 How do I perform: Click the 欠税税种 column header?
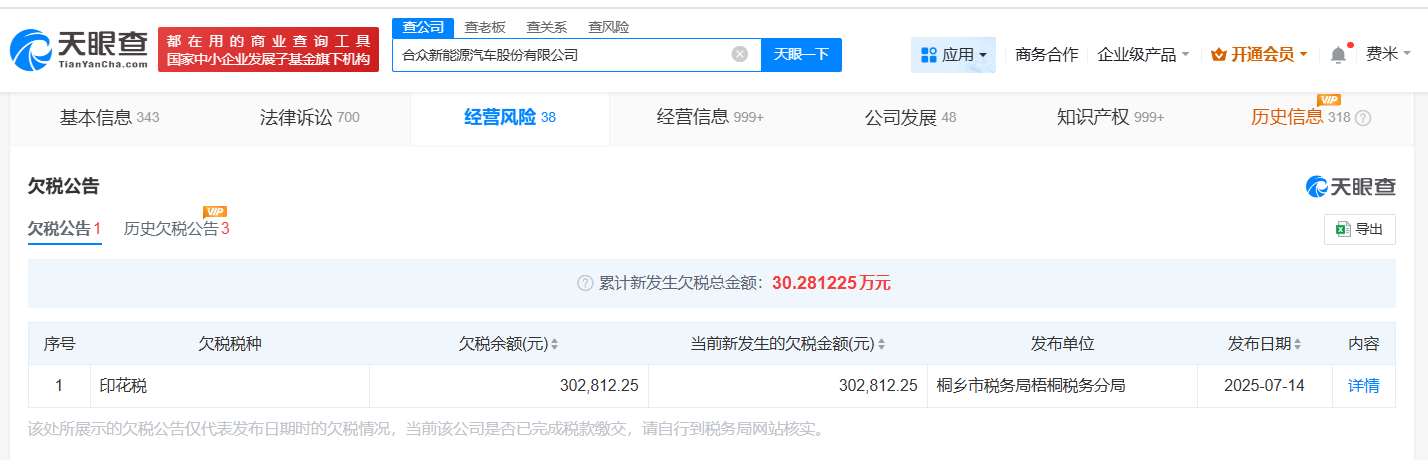[230, 344]
